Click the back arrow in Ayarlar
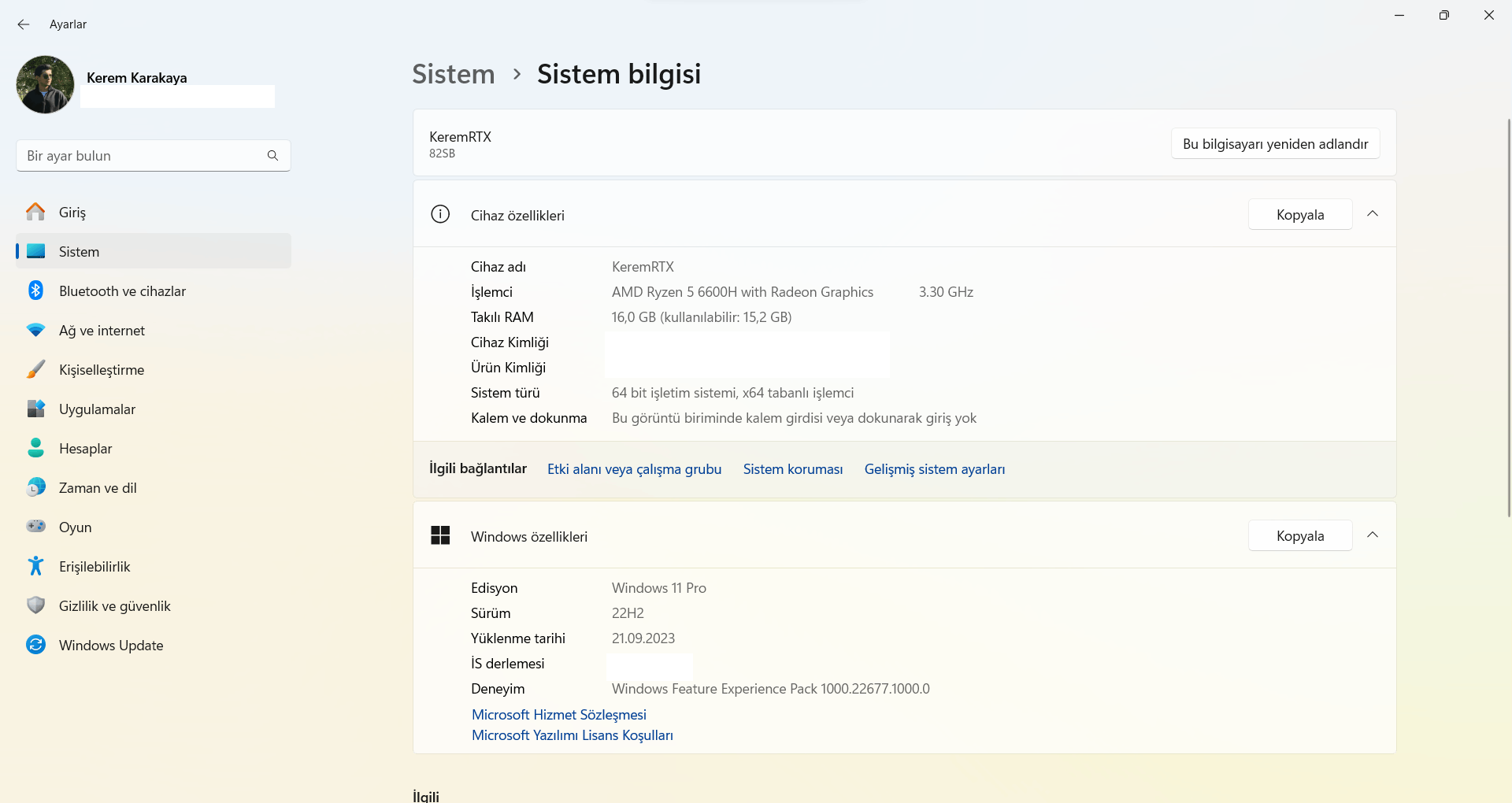This screenshot has height=803, width=1512. click(24, 24)
